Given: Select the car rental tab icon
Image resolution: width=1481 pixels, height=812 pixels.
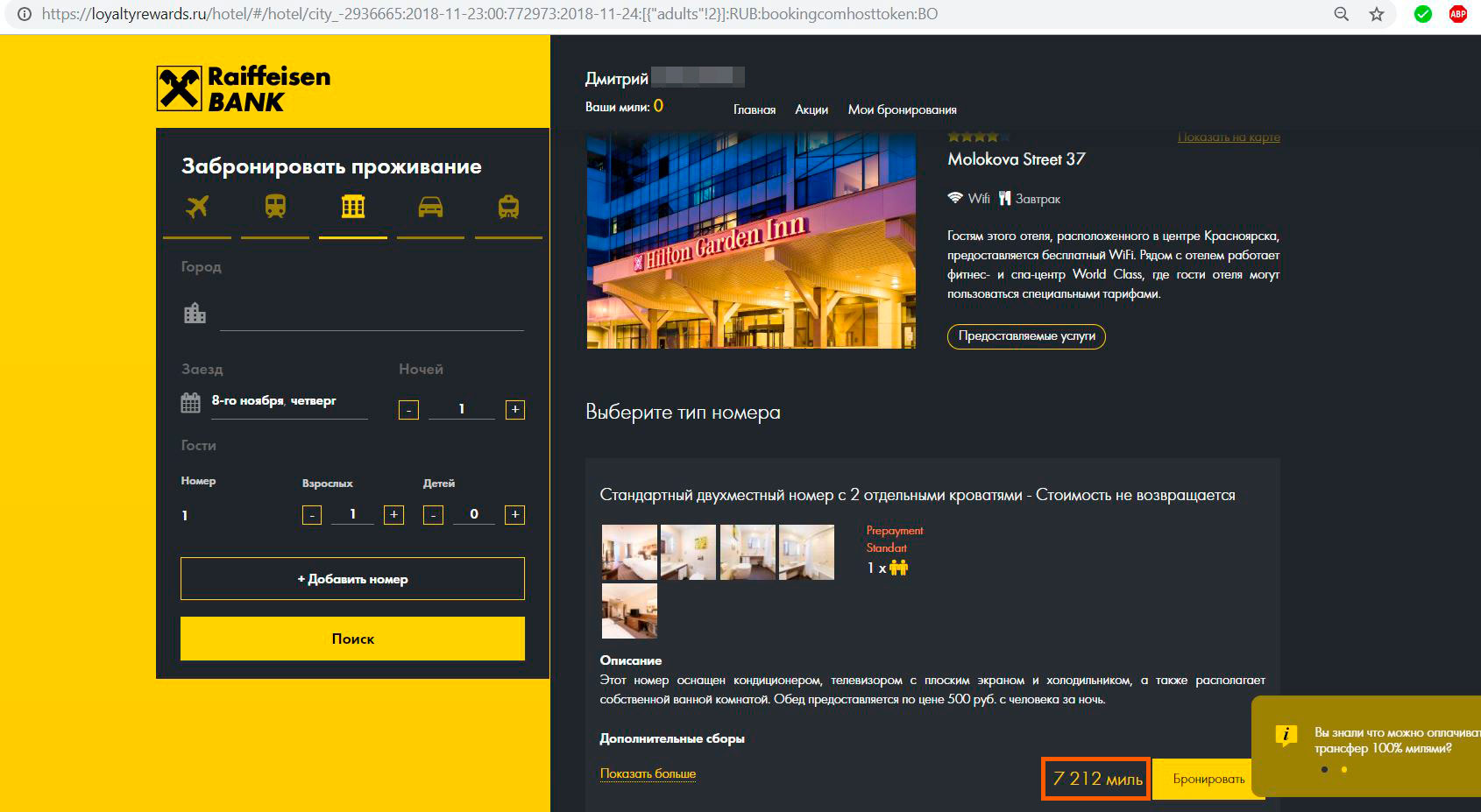Looking at the screenshot, I should [430, 207].
